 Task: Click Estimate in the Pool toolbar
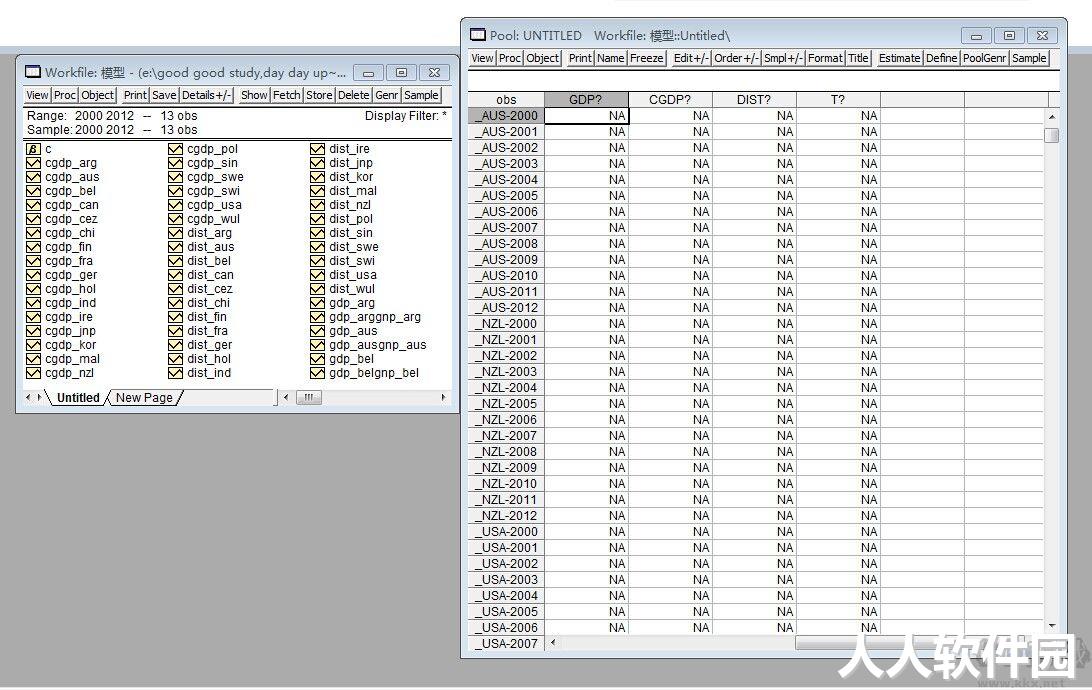[x=899, y=58]
